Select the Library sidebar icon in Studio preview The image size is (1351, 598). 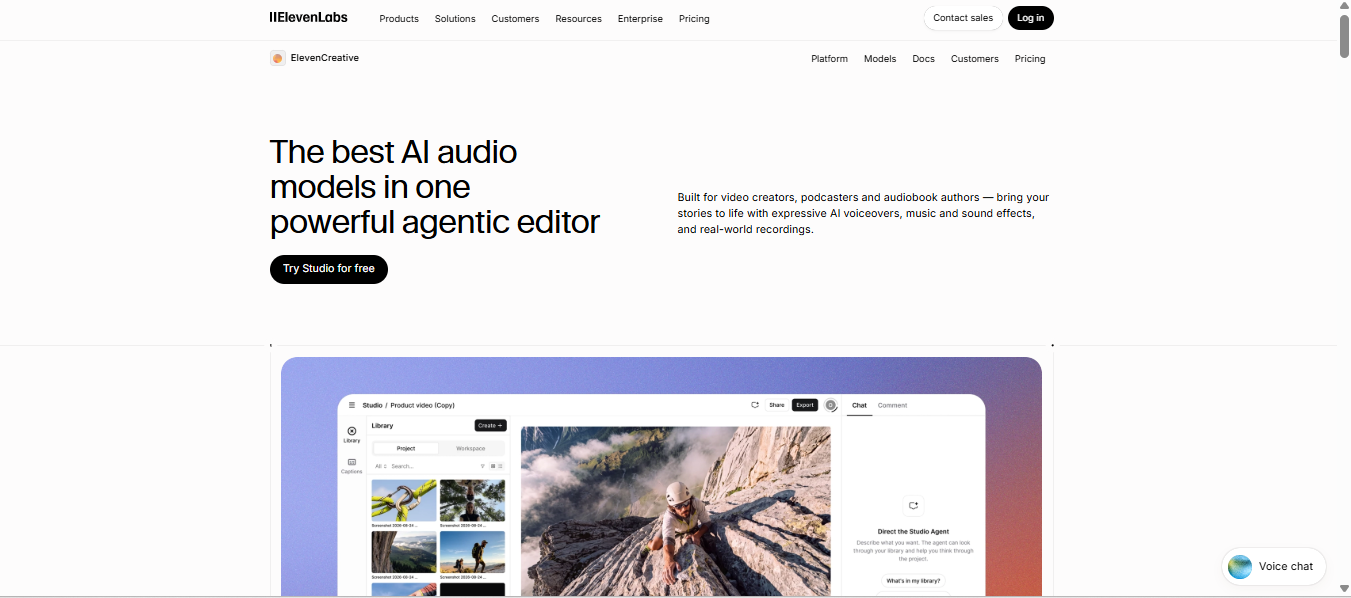click(x=352, y=434)
